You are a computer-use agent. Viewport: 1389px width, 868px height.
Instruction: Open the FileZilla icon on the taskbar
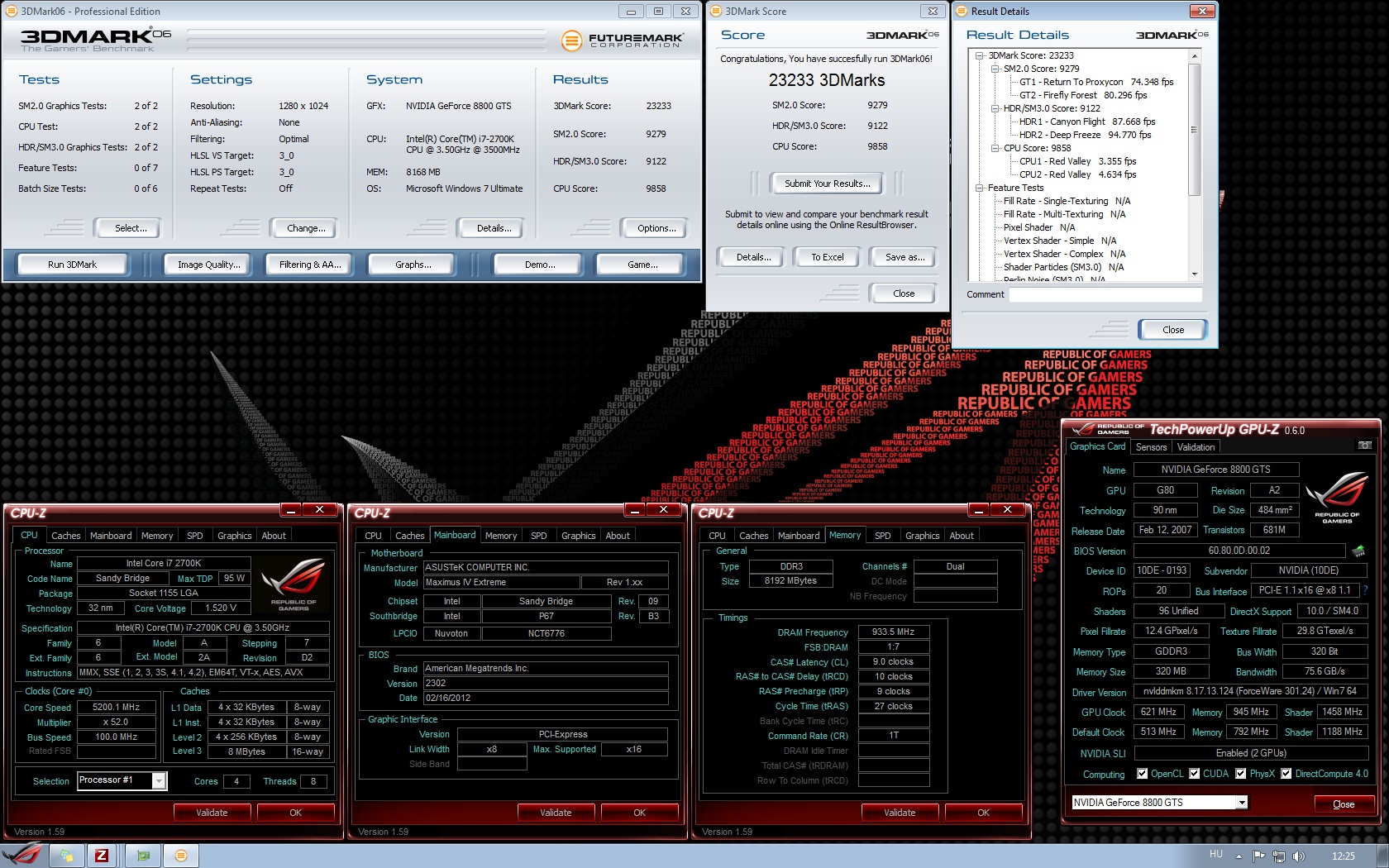[x=102, y=856]
